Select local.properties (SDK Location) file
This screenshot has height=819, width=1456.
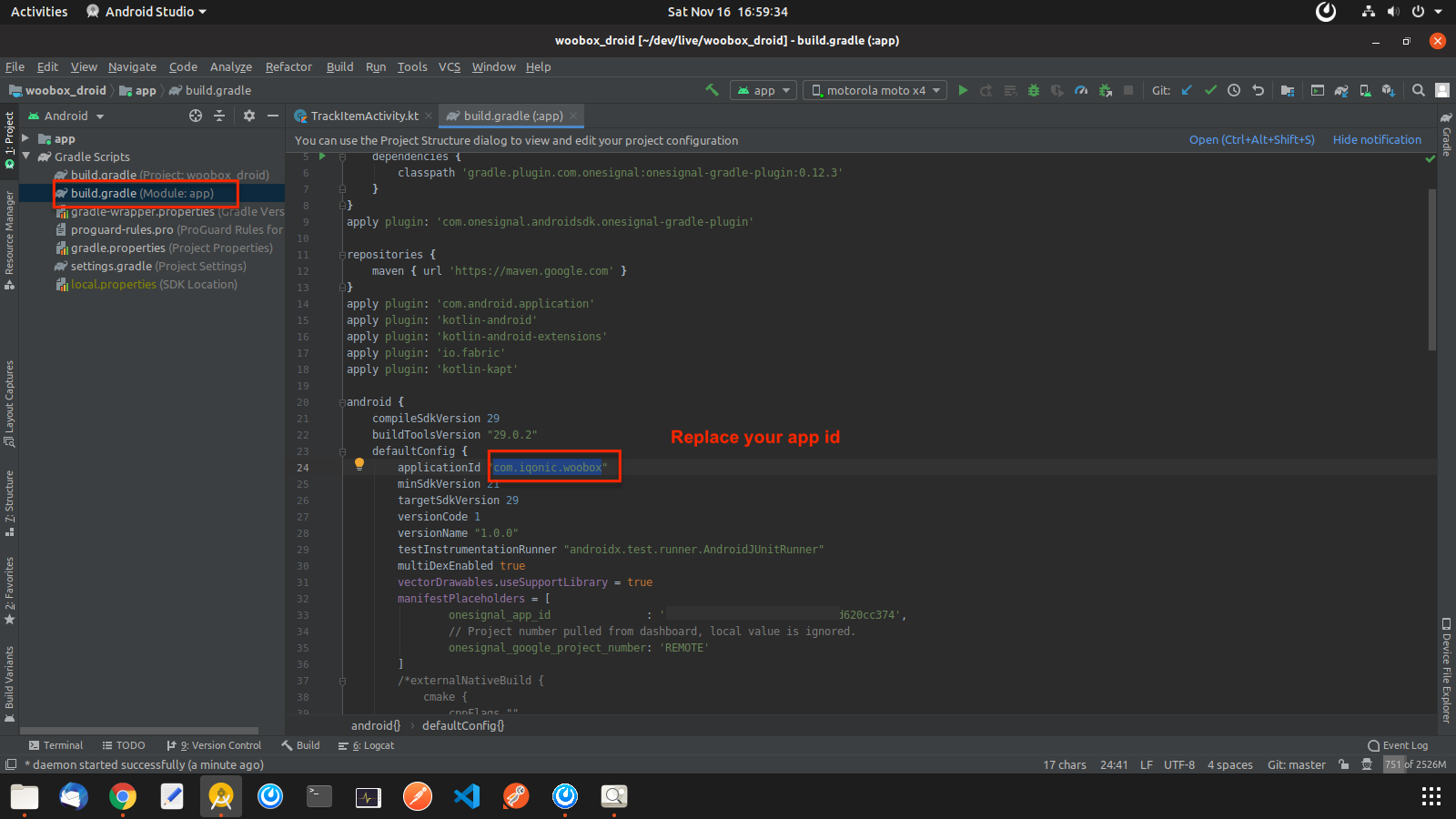[x=146, y=284]
